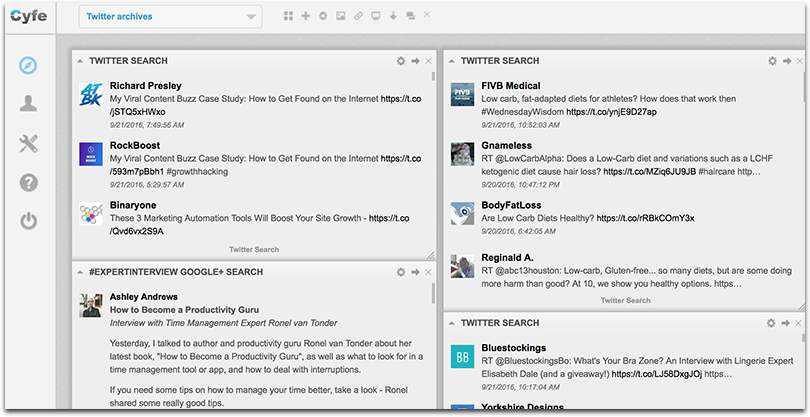
Task: Open the RockBoost tweet author name
Action: point(135,146)
